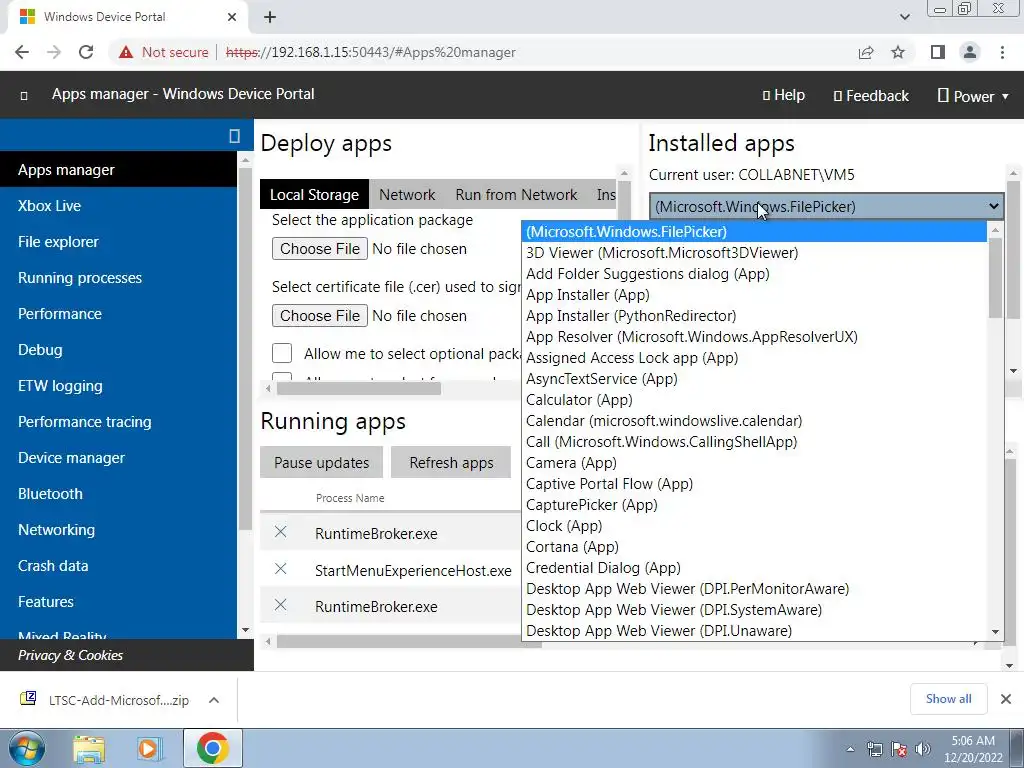This screenshot has width=1024, height=768.
Task: Open File Explorer from the taskbar
Action: click(89, 748)
